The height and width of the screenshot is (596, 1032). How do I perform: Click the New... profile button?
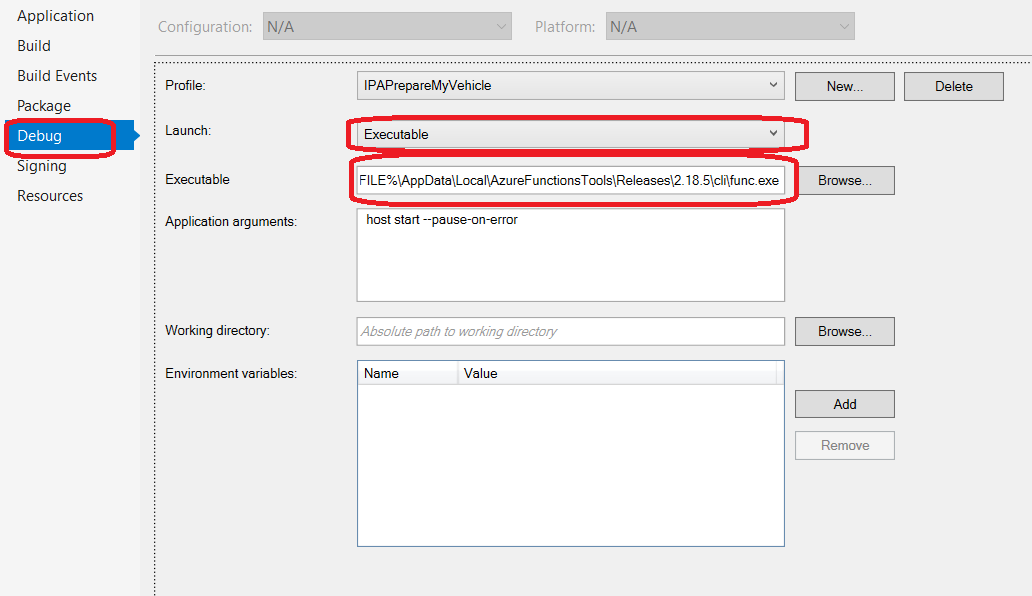tap(844, 86)
